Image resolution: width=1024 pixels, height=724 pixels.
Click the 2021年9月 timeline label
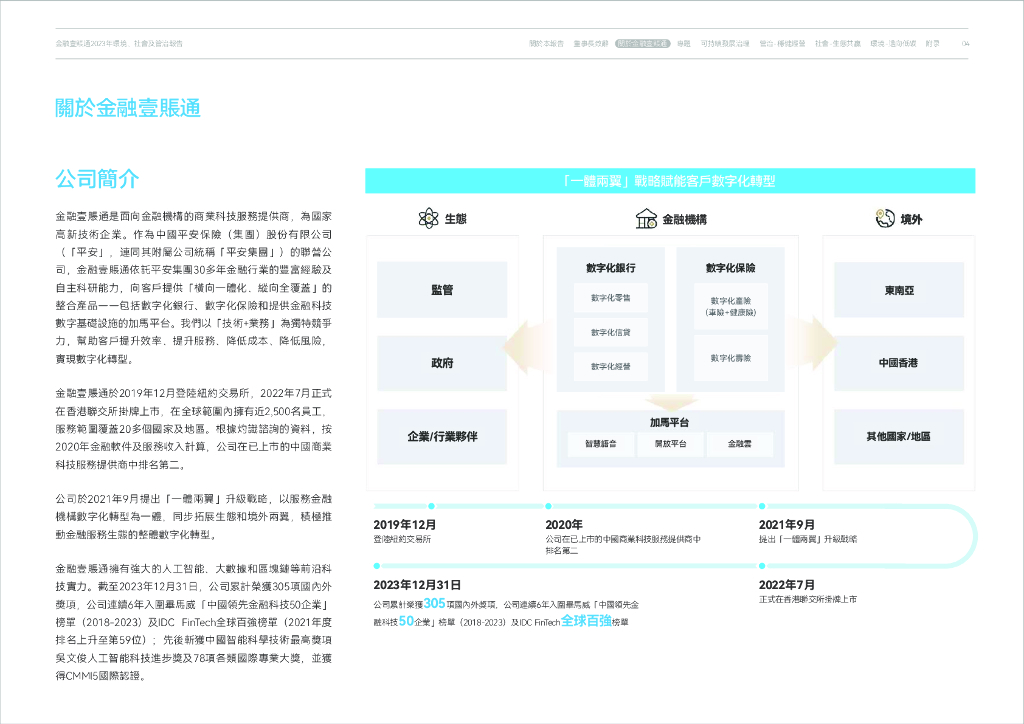pyautogui.click(x=787, y=525)
